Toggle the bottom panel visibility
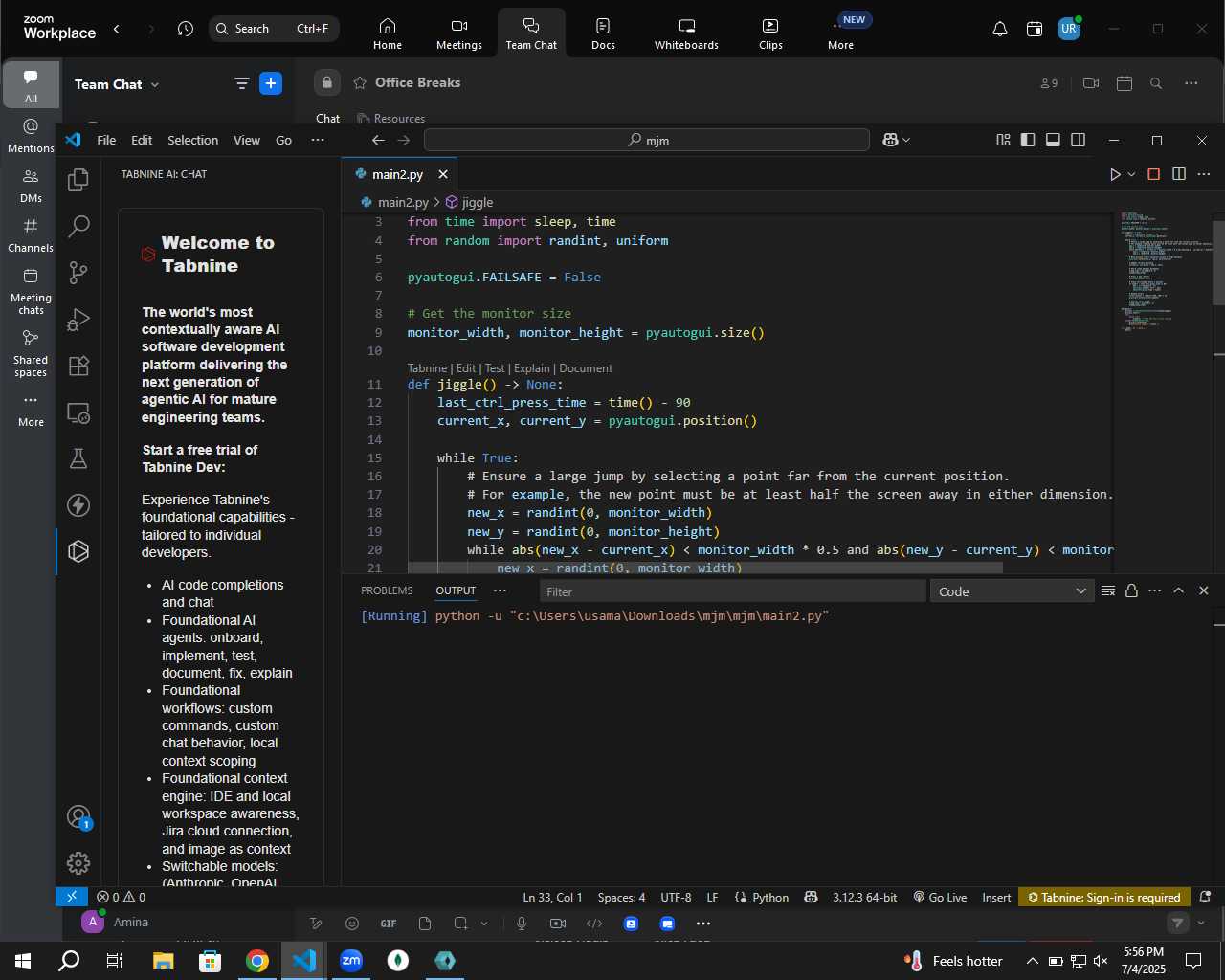The width and height of the screenshot is (1225, 980). click(x=1053, y=140)
